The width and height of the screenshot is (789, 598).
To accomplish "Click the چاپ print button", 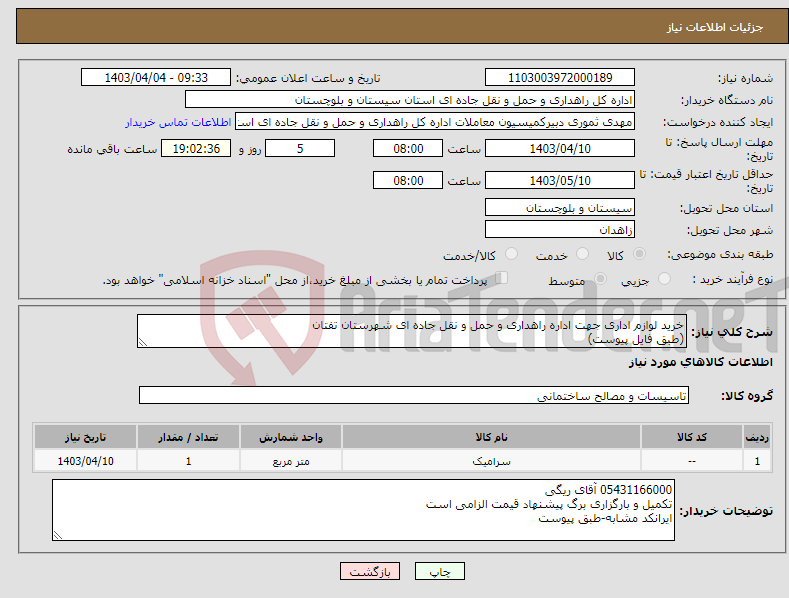I will (440, 571).
